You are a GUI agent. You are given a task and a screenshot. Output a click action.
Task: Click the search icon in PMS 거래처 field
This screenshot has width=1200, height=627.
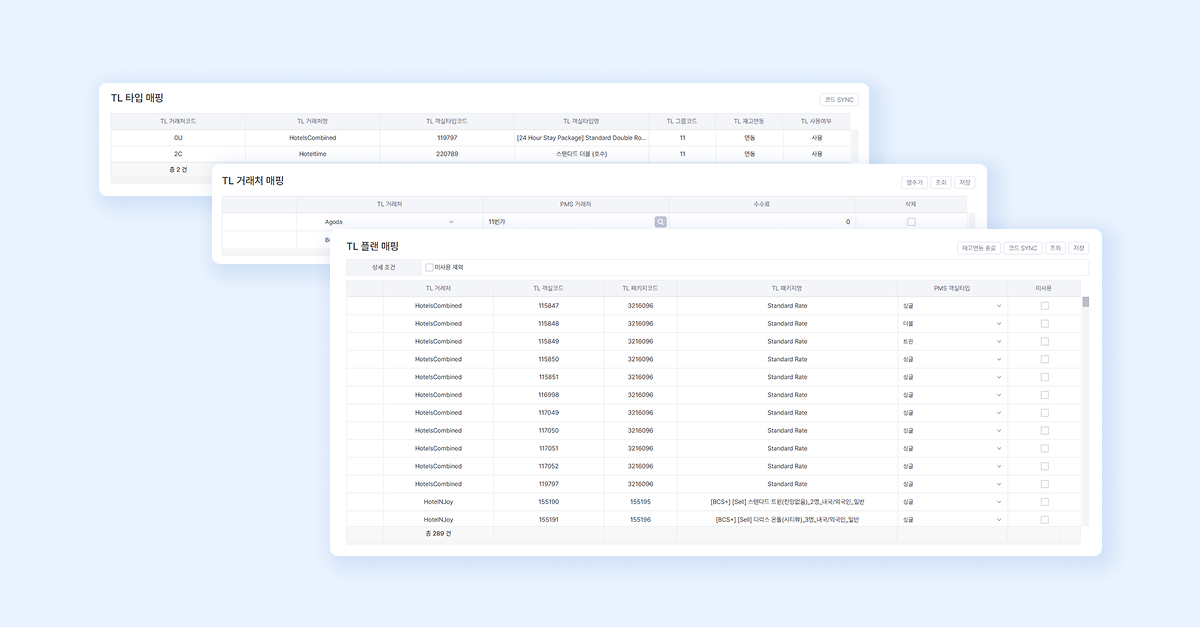660,222
